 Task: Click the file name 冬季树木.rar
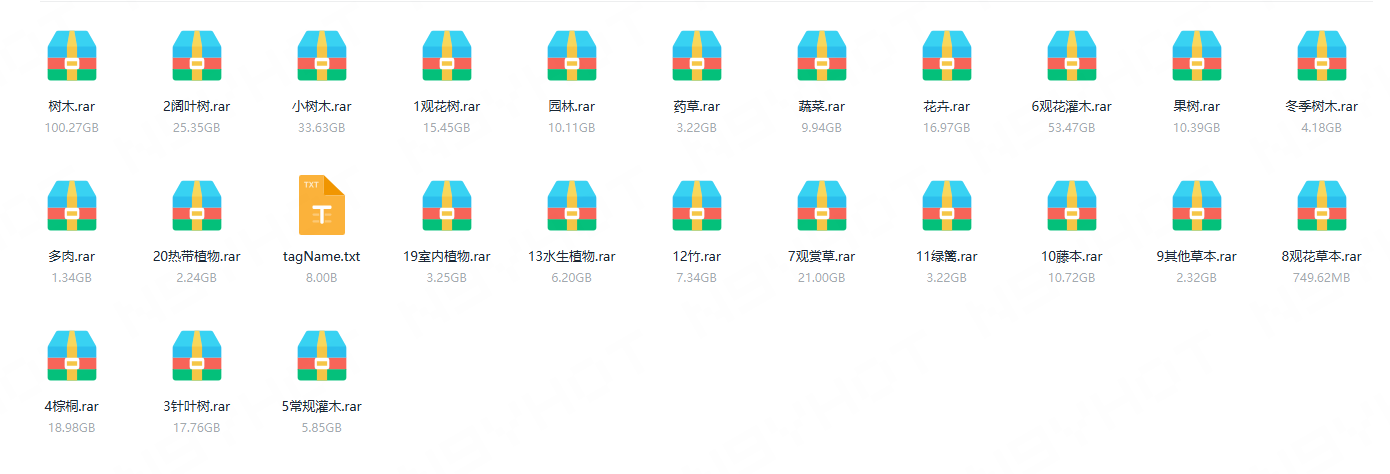point(1322,107)
